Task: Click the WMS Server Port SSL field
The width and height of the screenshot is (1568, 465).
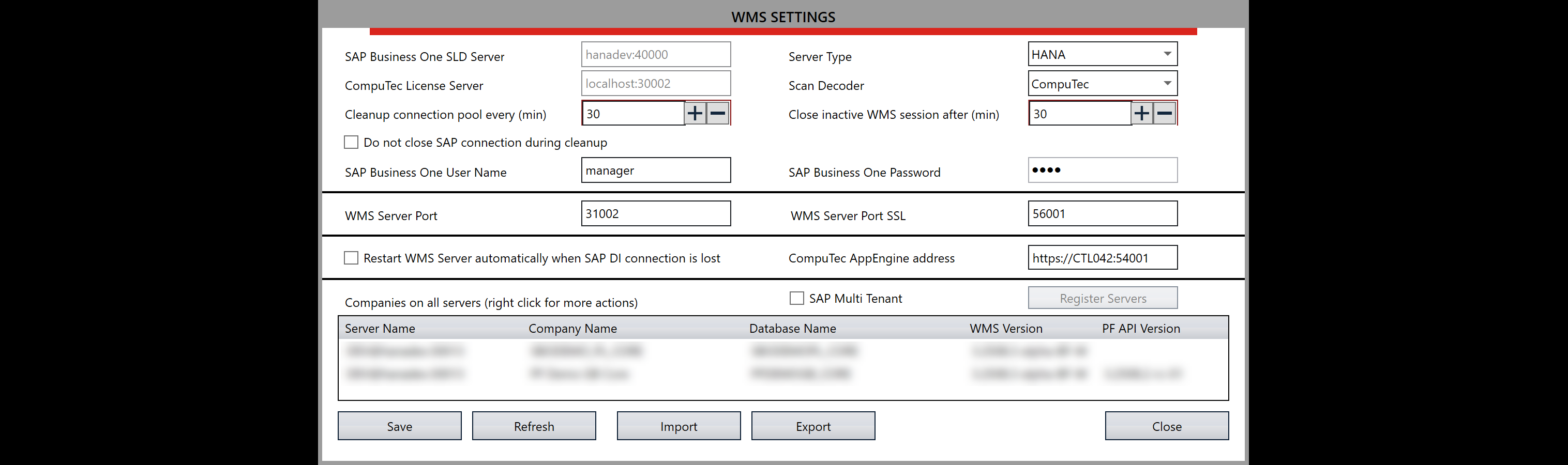Action: coord(1103,213)
